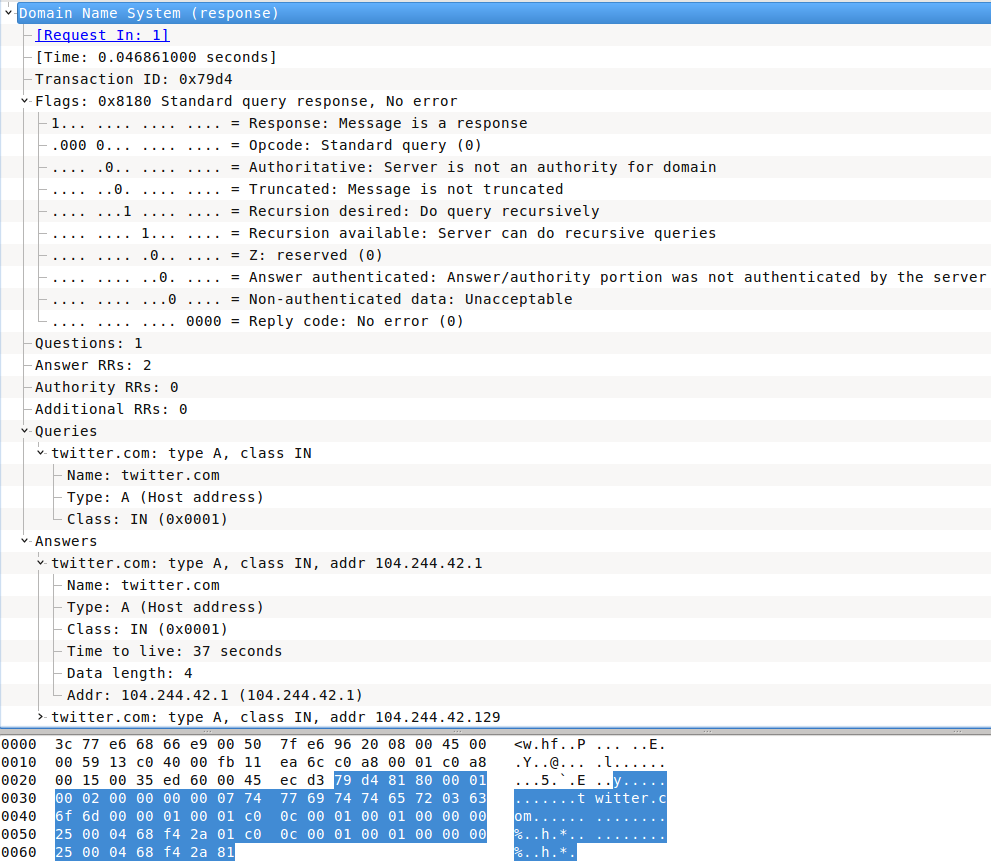Collapse the twitter.com query entry under Queries
Viewport: 991px width, 868px height.
pyautogui.click(x=40, y=453)
